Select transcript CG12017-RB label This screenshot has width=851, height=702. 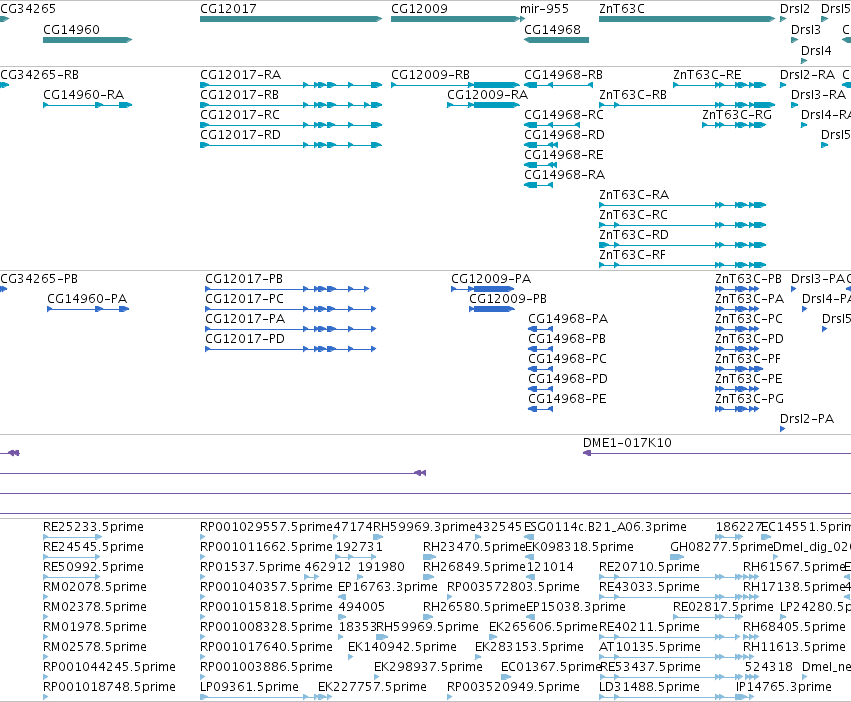point(239,95)
